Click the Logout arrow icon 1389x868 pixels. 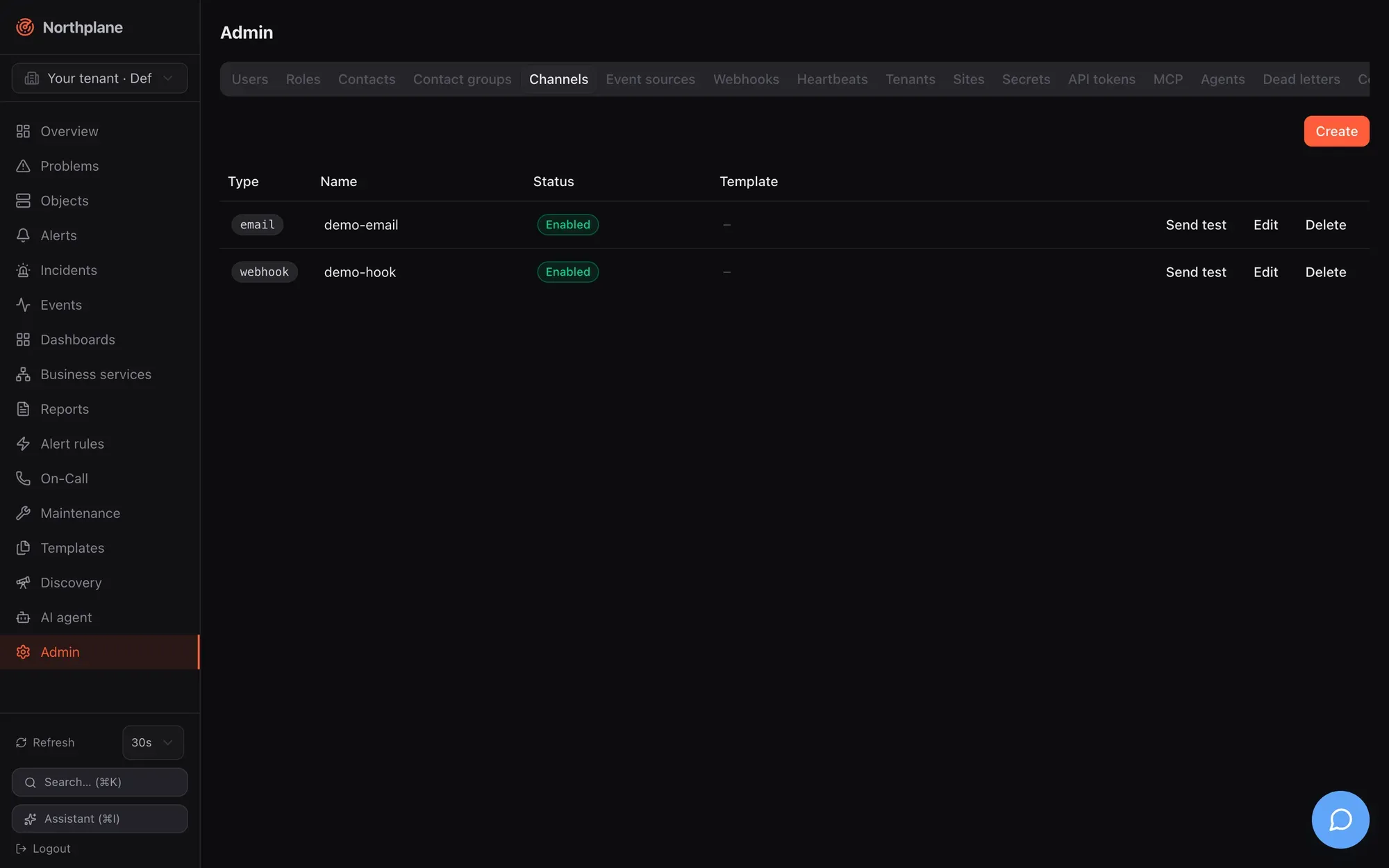tap(22, 849)
